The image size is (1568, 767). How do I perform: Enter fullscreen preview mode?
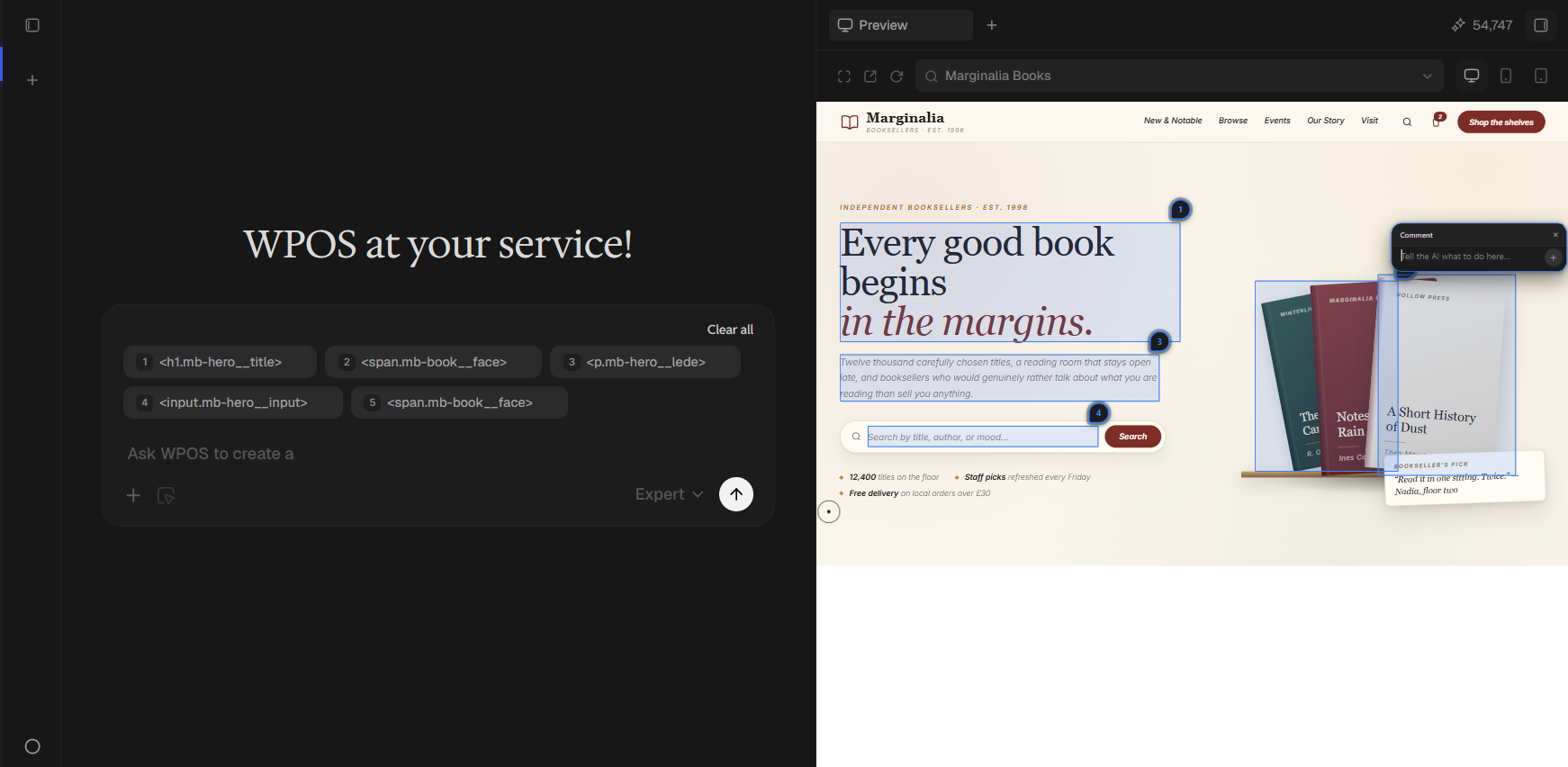click(844, 77)
